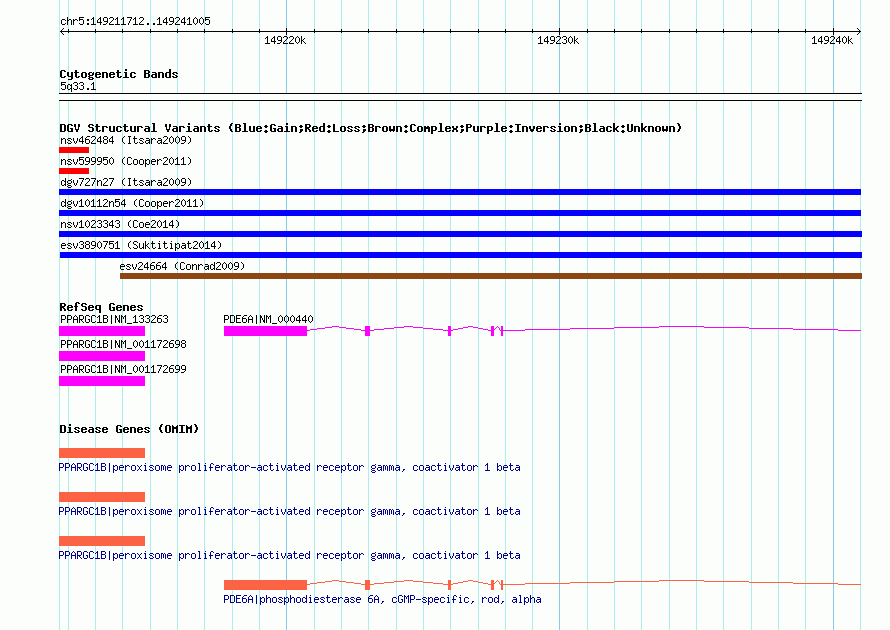Click the red nsv462484 loss variant bar
890x630 pixels.
pos(74,150)
